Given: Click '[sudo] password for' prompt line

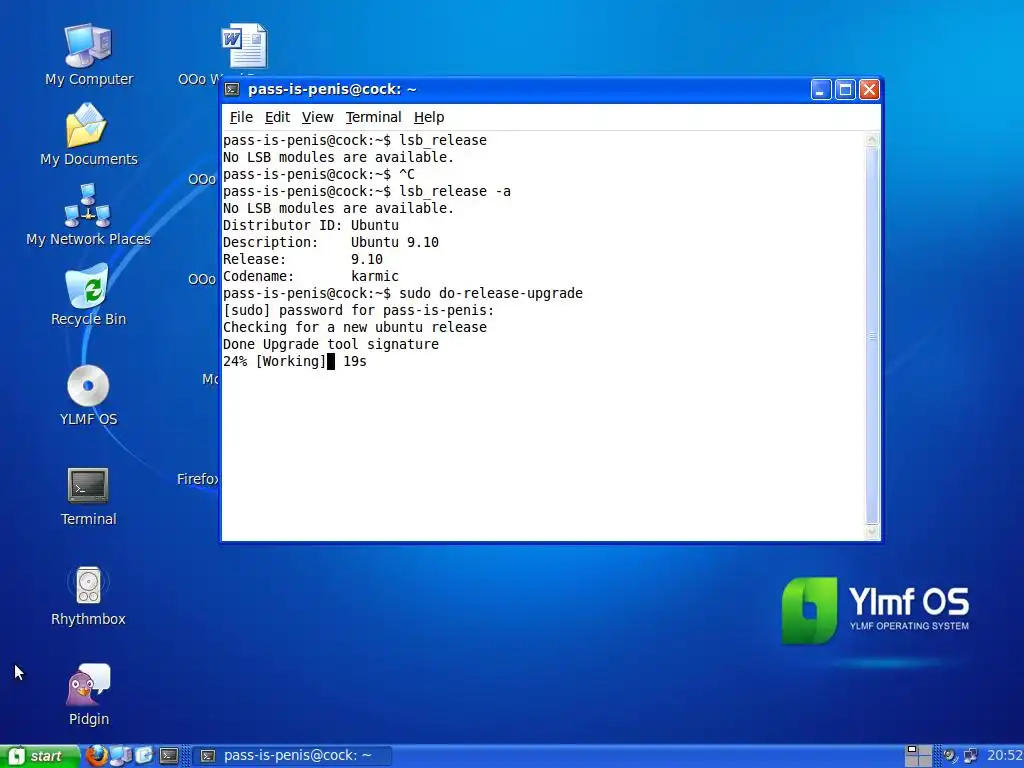Looking at the screenshot, I should [359, 310].
